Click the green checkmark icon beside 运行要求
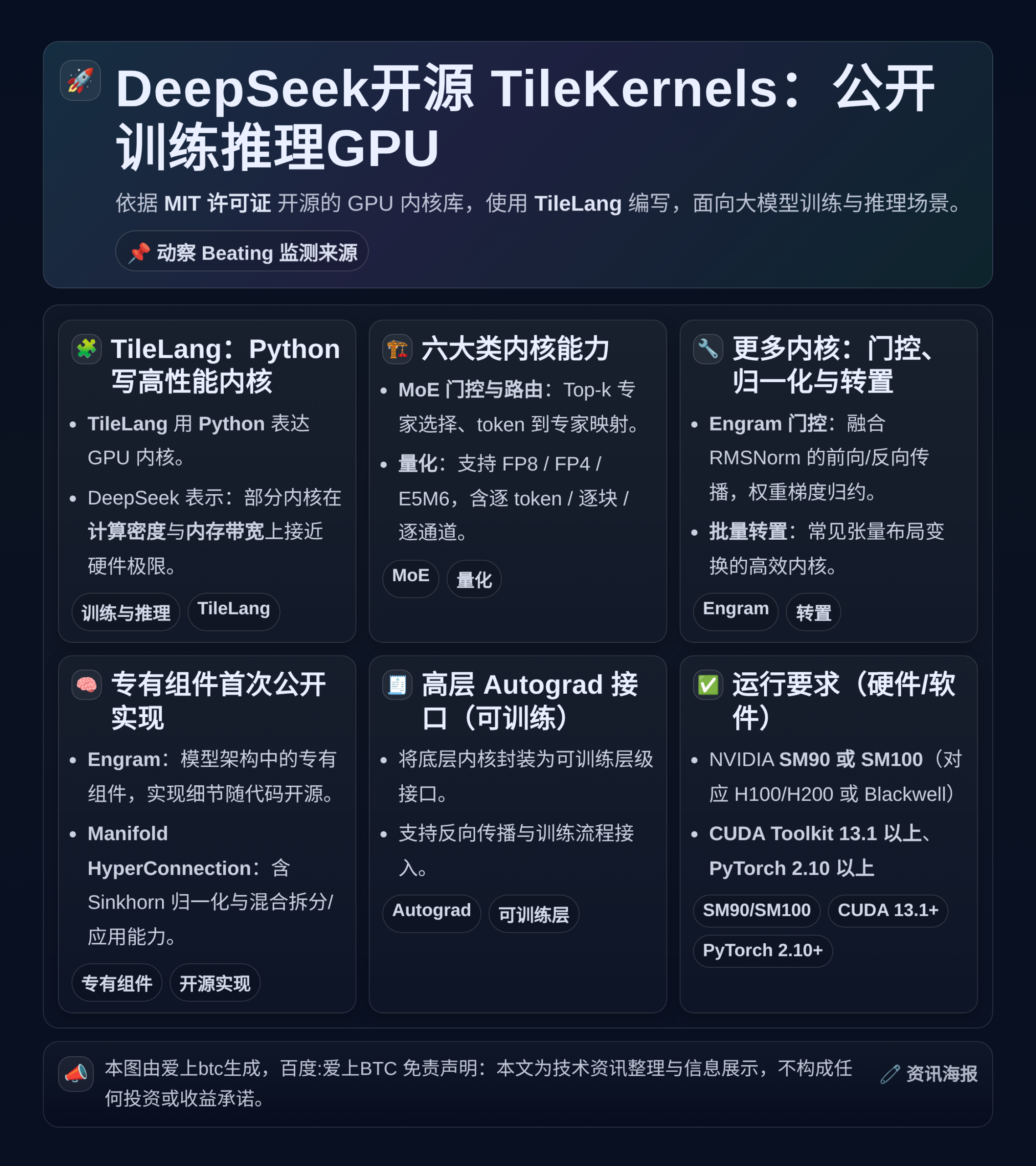The width and height of the screenshot is (1036, 1166). 708,685
